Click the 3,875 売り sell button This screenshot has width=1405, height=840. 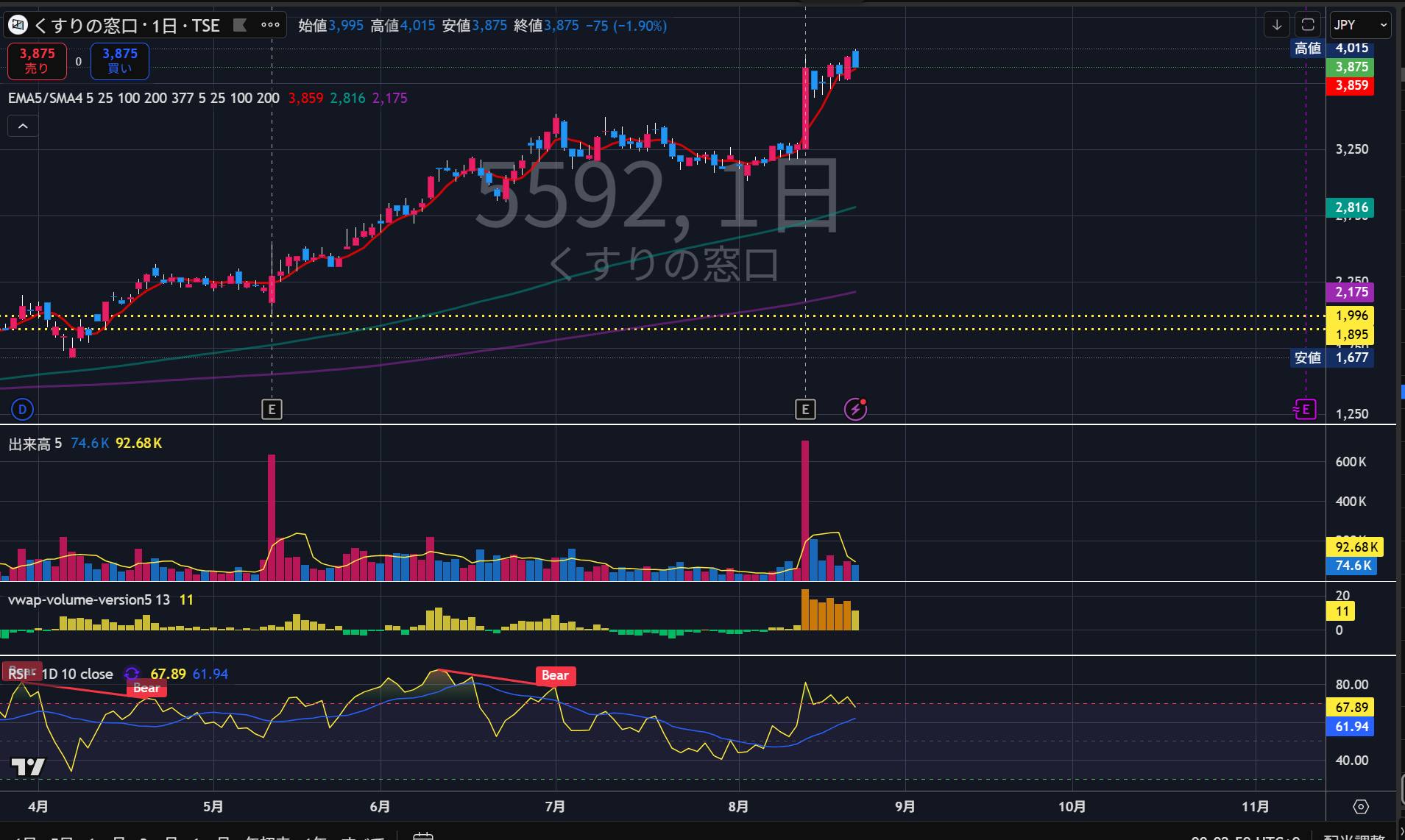point(37,61)
